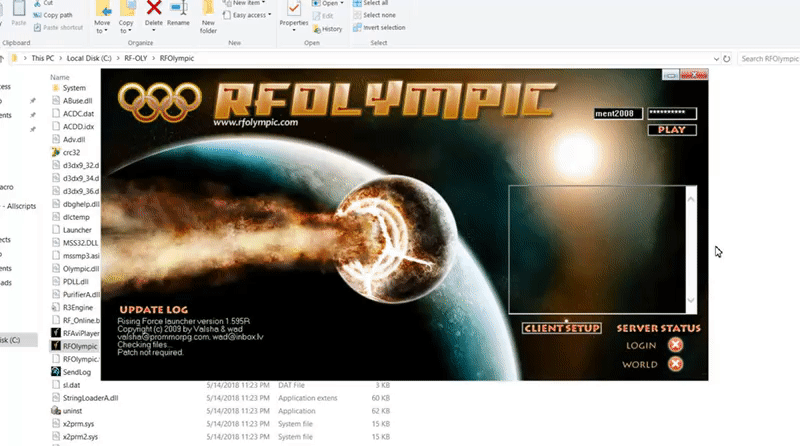Select the SendLog application icon
The height and width of the screenshot is (446, 800).
coord(56,371)
